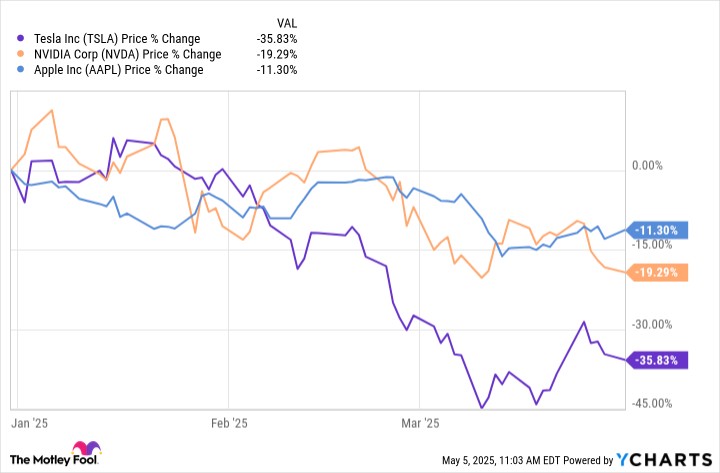Click the Motley Fool jester hat icon

pyautogui.click(x=86, y=448)
